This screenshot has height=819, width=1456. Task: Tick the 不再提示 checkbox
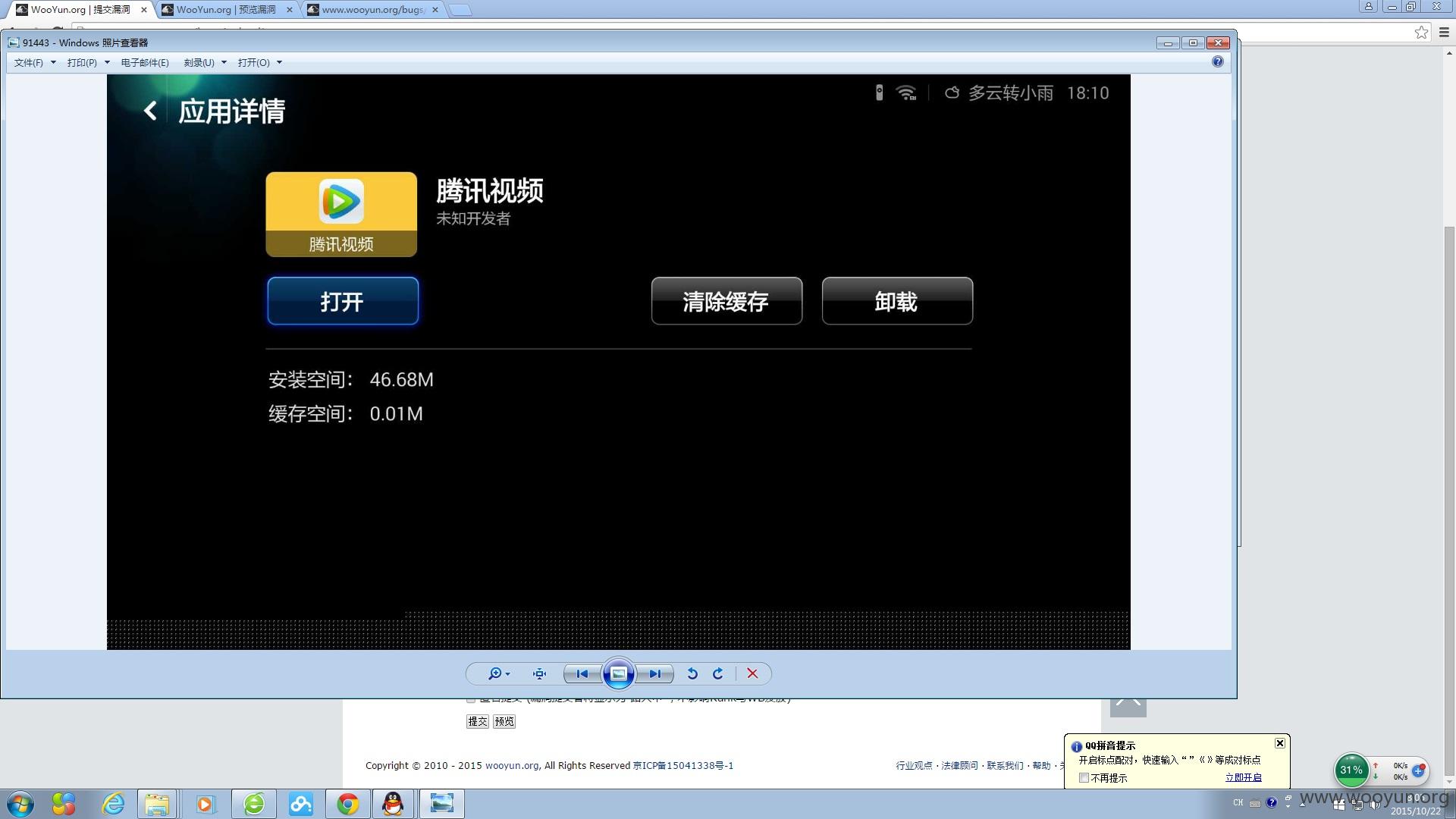(1084, 778)
